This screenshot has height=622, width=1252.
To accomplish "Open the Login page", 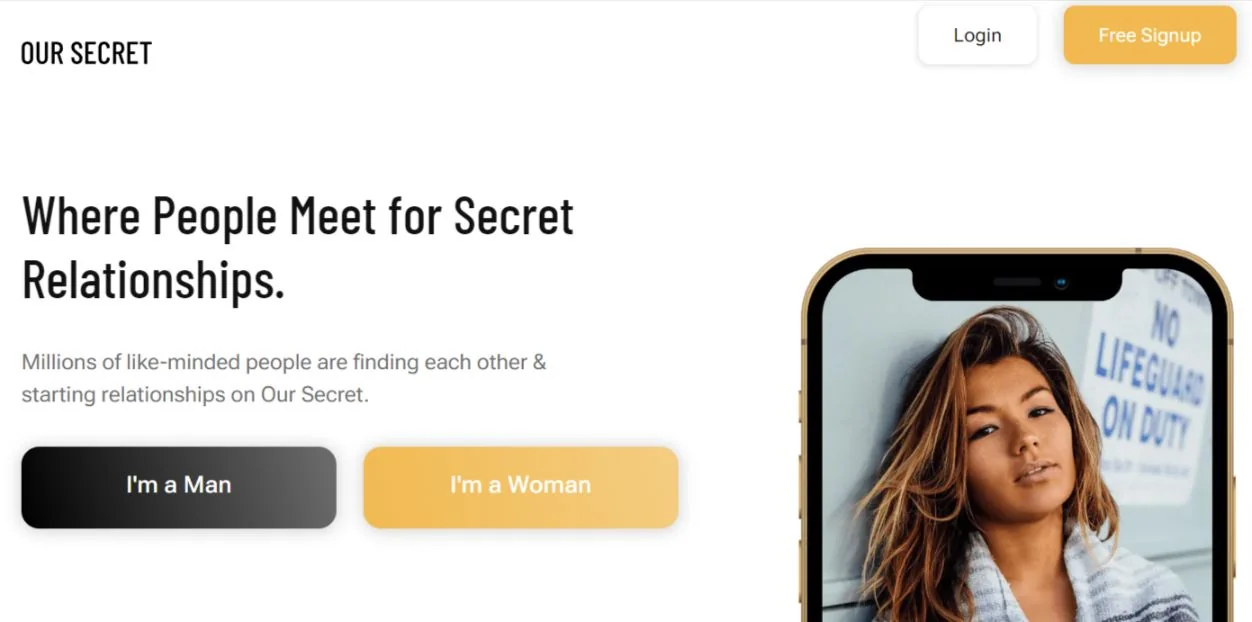I will pyautogui.click(x=977, y=35).
